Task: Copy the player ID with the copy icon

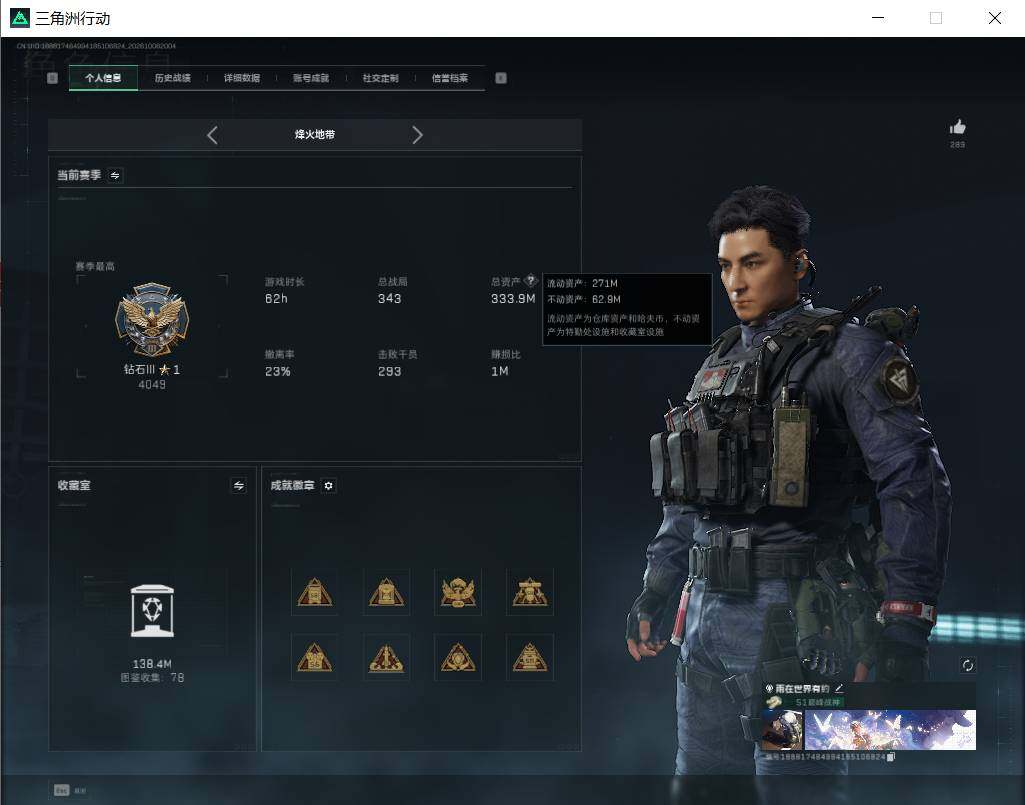Action: pos(890,757)
